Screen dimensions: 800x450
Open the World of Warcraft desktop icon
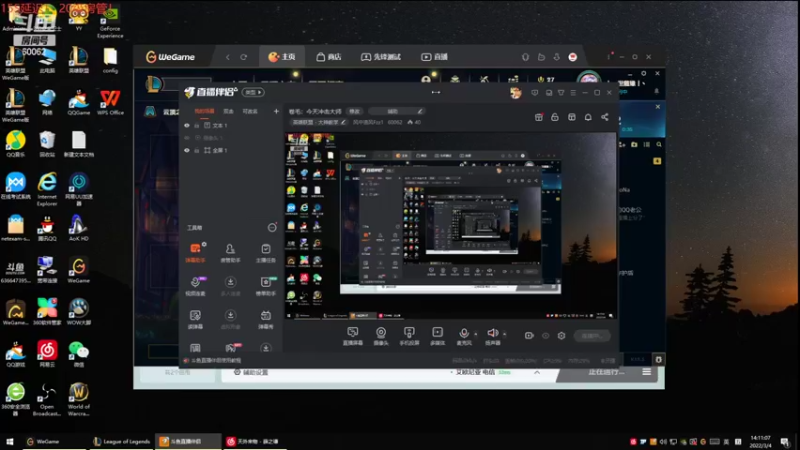pos(79,399)
